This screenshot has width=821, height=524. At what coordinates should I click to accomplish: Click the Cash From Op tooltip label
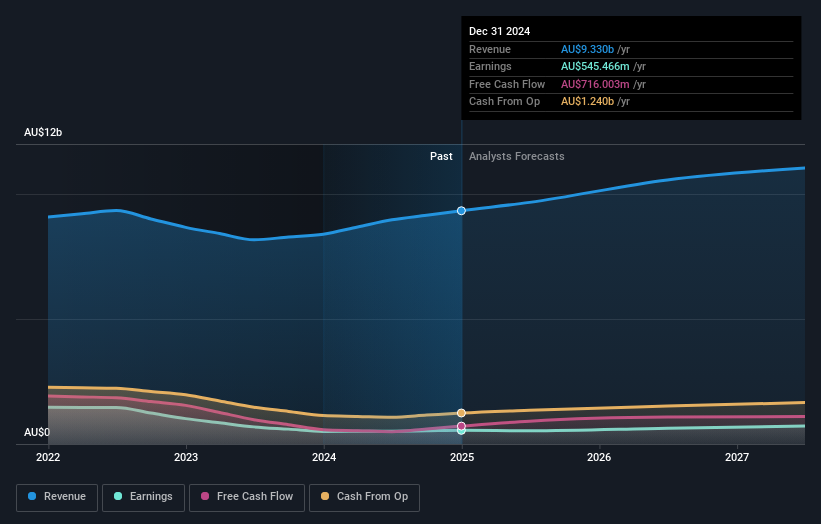[x=504, y=102]
